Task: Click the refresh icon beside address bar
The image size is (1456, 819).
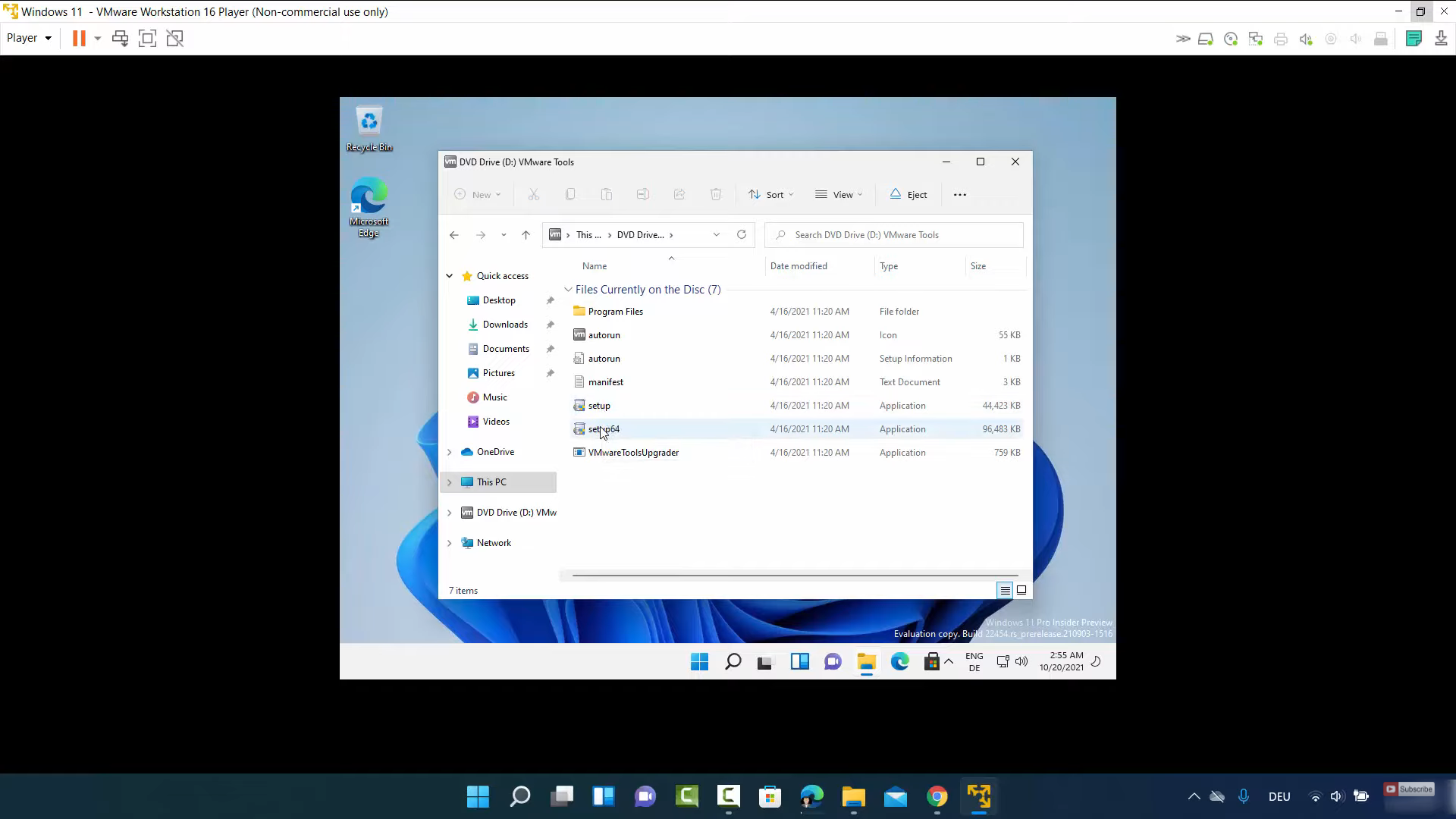Action: [742, 235]
